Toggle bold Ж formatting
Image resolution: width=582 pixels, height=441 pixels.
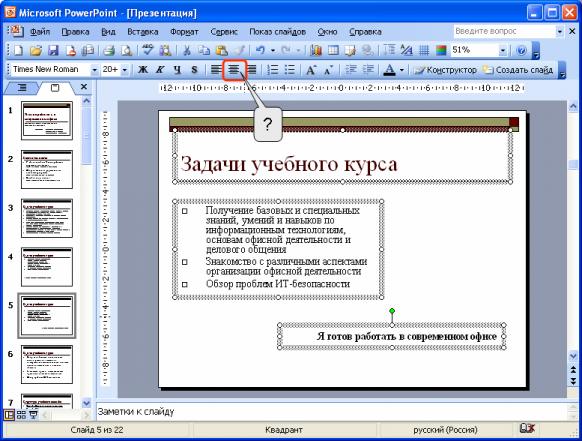(143, 69)
